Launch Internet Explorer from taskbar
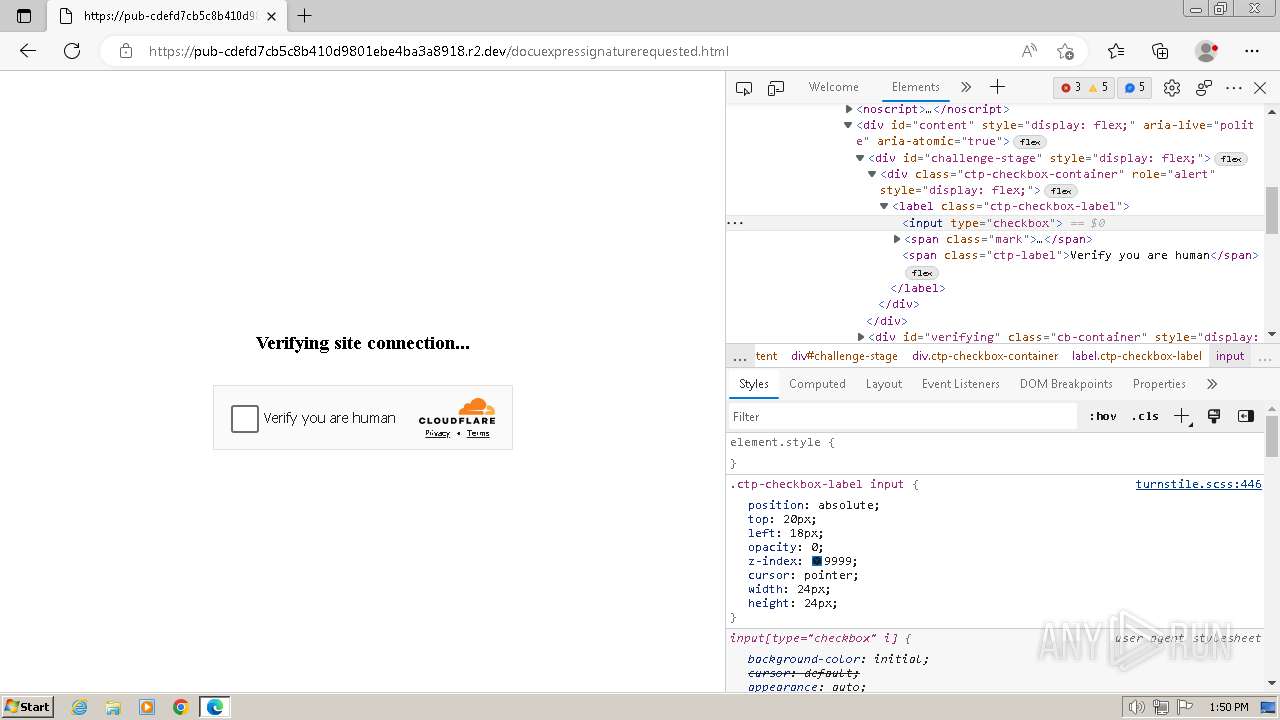1280x720 pixels. coord(80,707)
